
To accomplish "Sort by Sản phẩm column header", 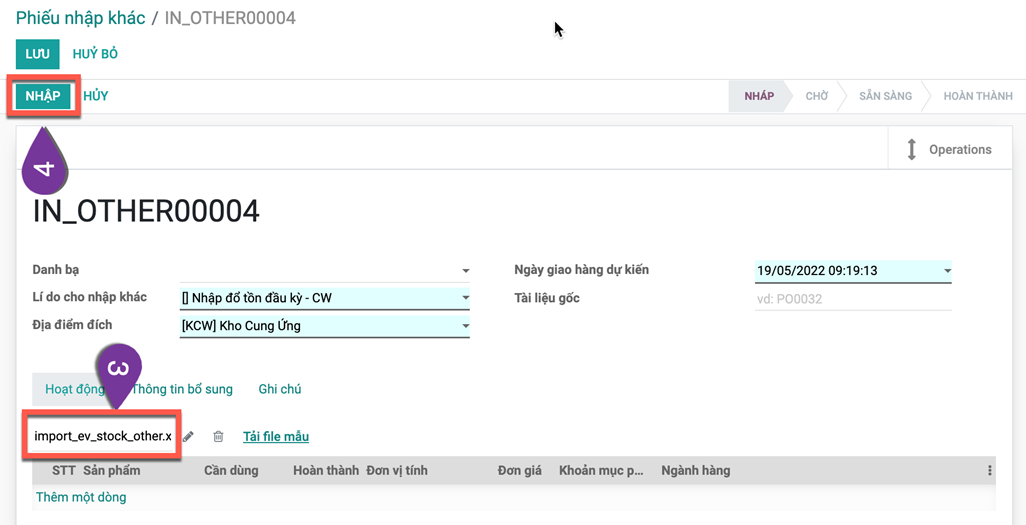I will [111, 471].
